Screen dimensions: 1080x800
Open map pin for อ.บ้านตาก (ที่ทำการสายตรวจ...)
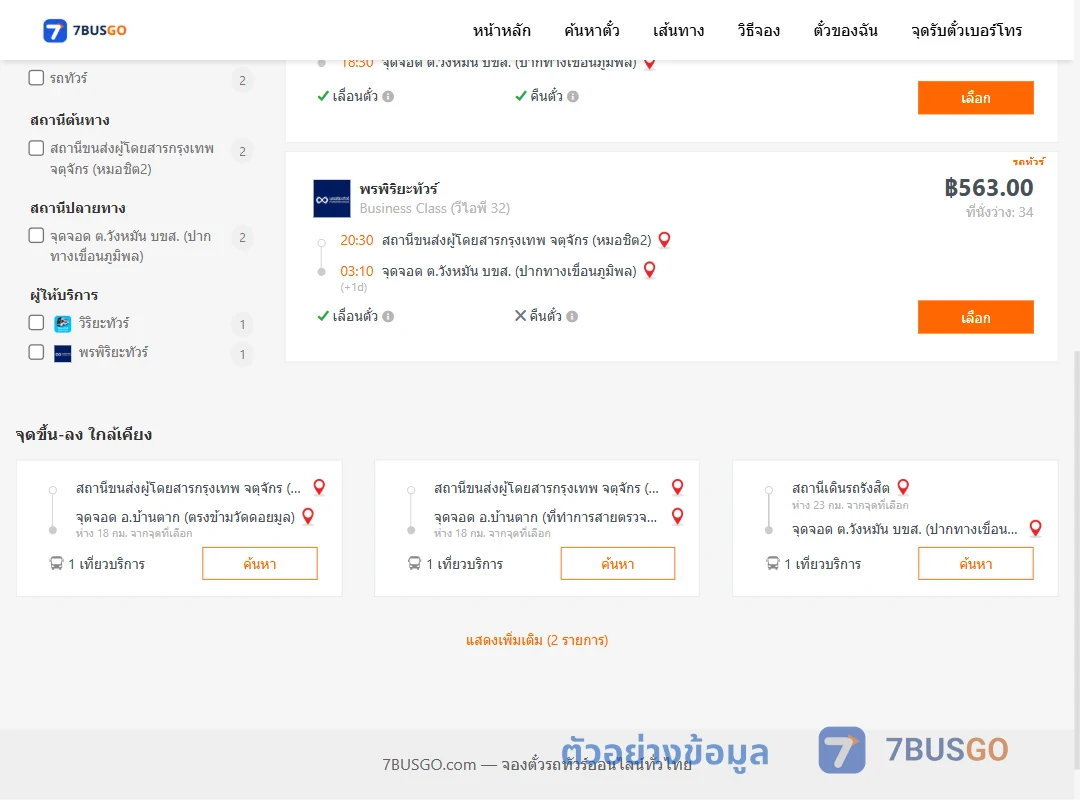pos(678,516)
